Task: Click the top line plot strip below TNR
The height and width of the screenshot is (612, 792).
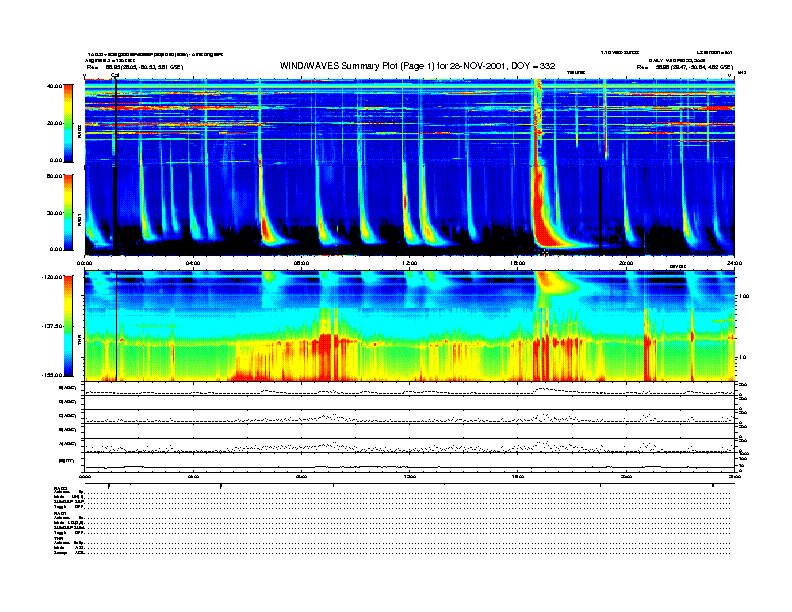Action: [x=409, y=389]
